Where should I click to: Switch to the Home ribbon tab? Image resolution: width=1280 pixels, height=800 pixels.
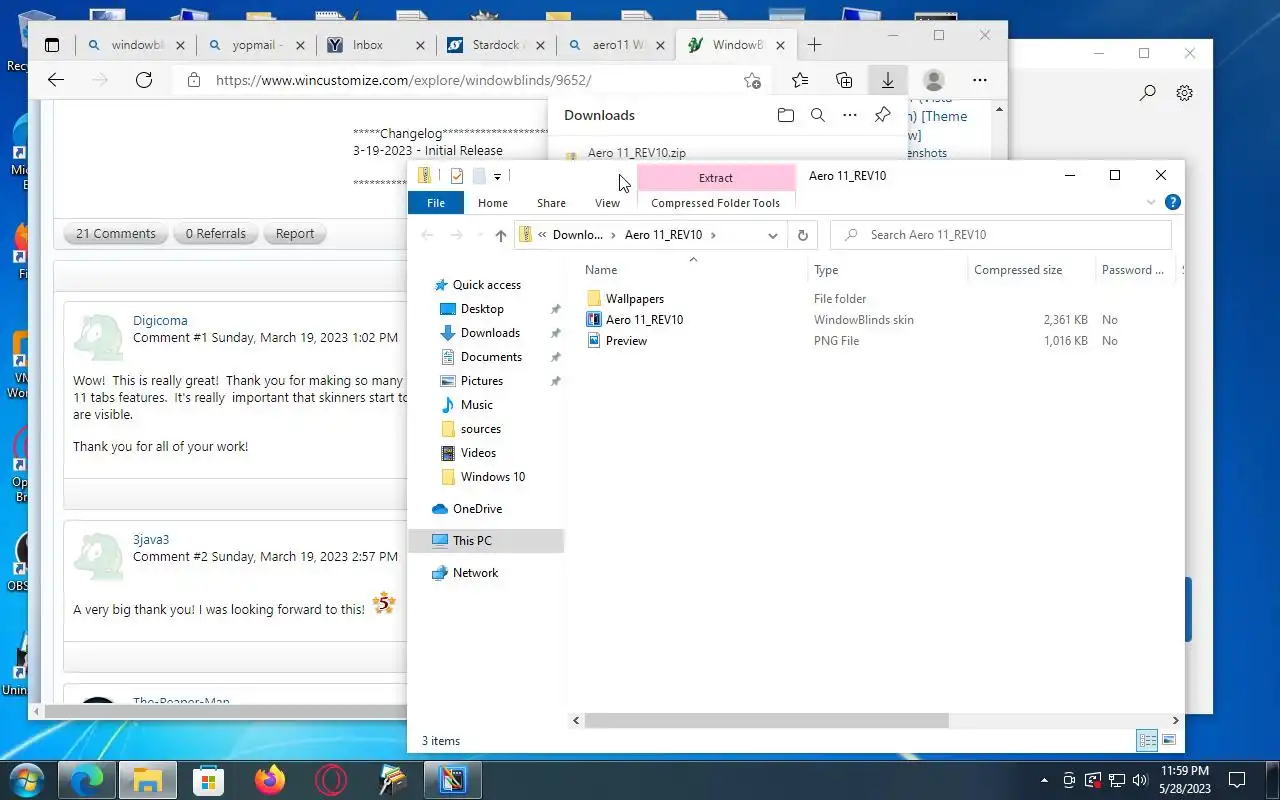[x=492, y=203]
